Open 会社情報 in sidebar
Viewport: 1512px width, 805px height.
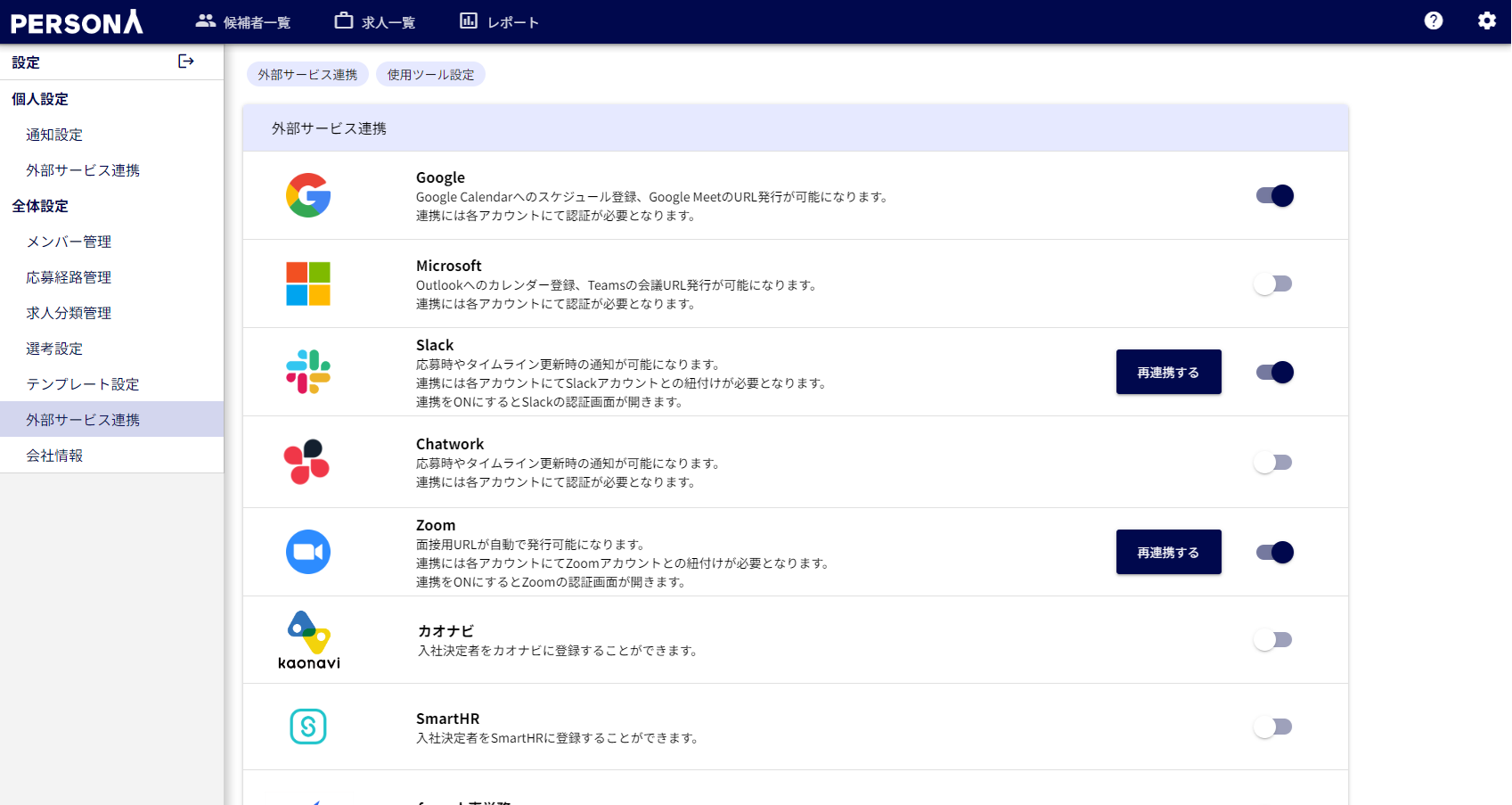(111, 456)
